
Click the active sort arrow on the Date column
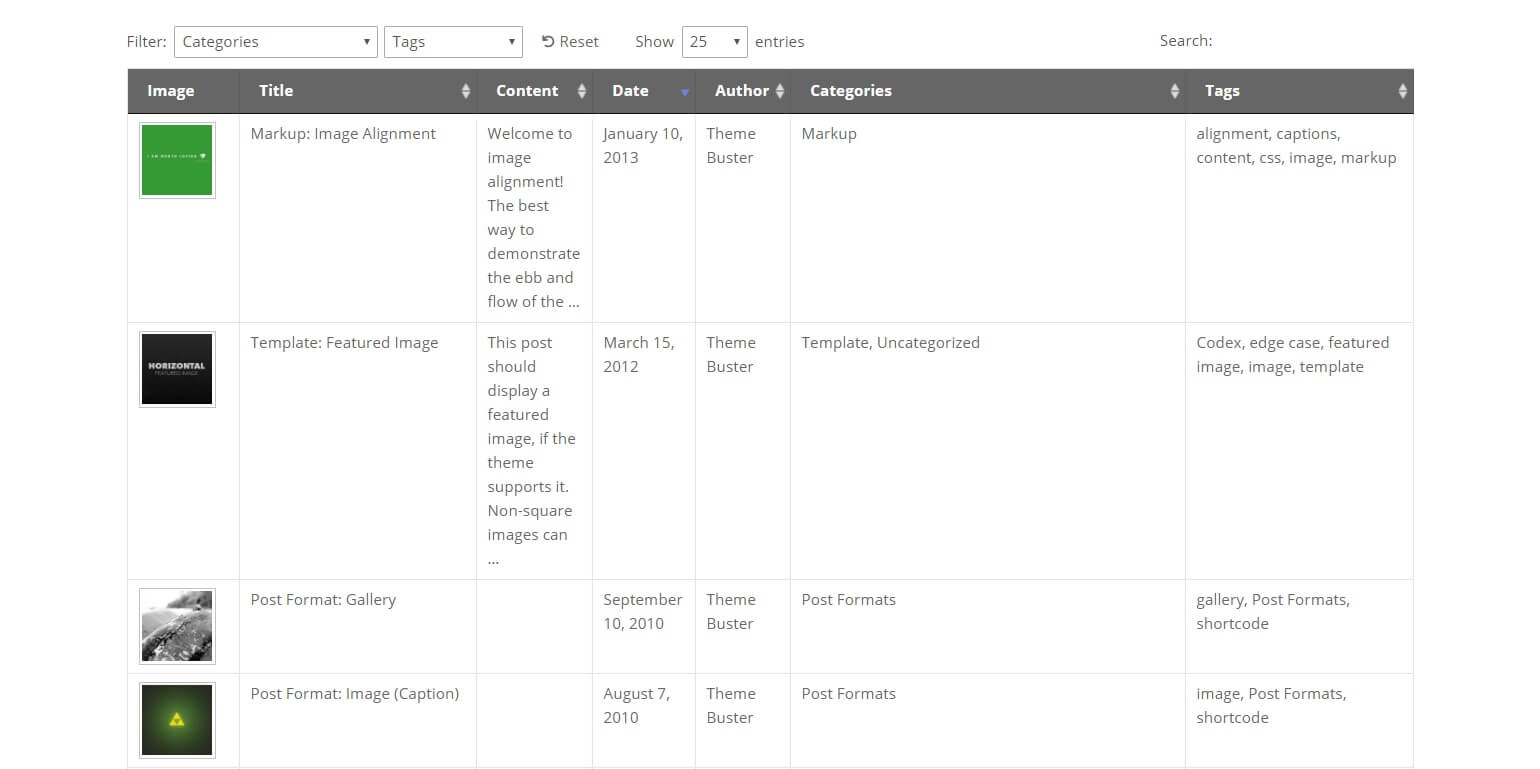[x=684, y=91]
